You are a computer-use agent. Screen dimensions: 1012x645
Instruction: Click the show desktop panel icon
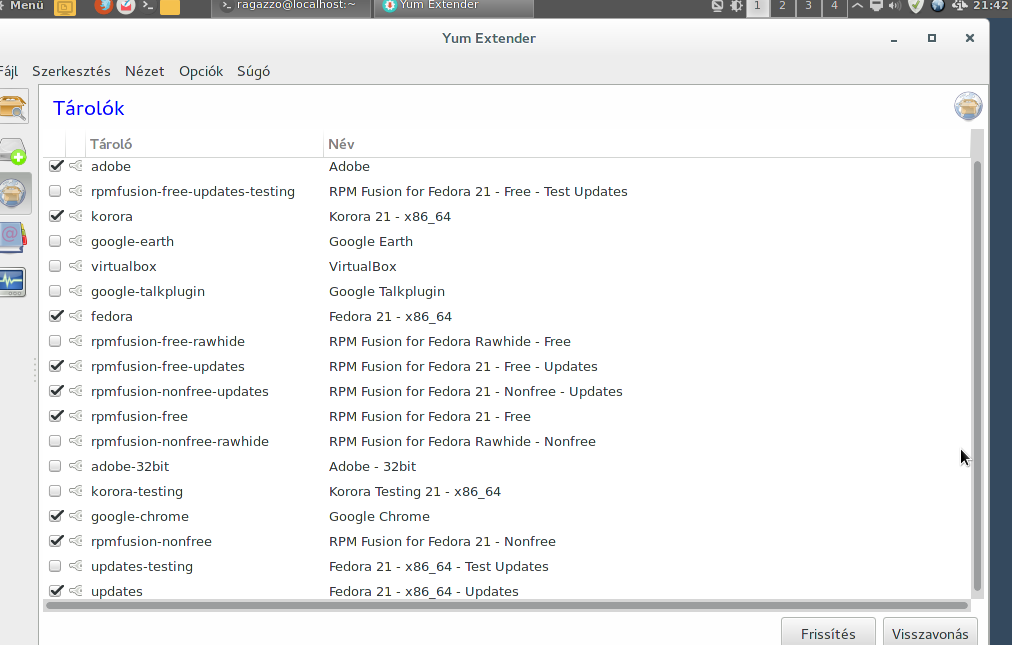tap(65, 7)
